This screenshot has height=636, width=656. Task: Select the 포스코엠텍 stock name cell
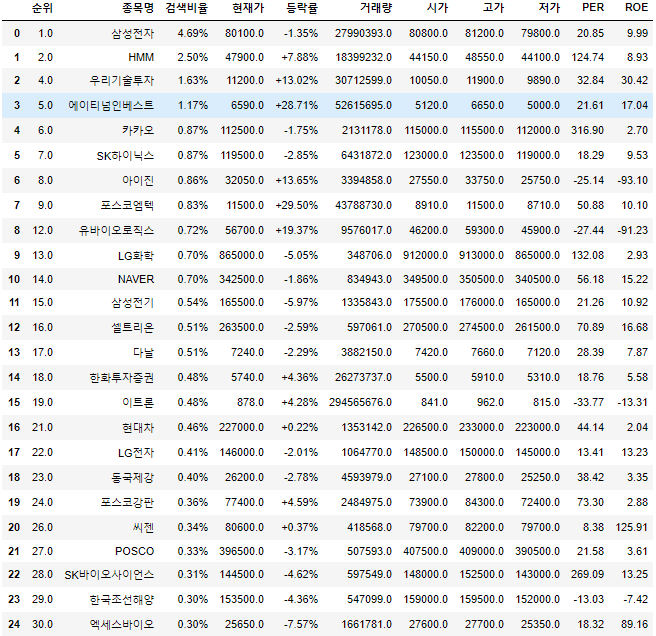coord(127,205)
